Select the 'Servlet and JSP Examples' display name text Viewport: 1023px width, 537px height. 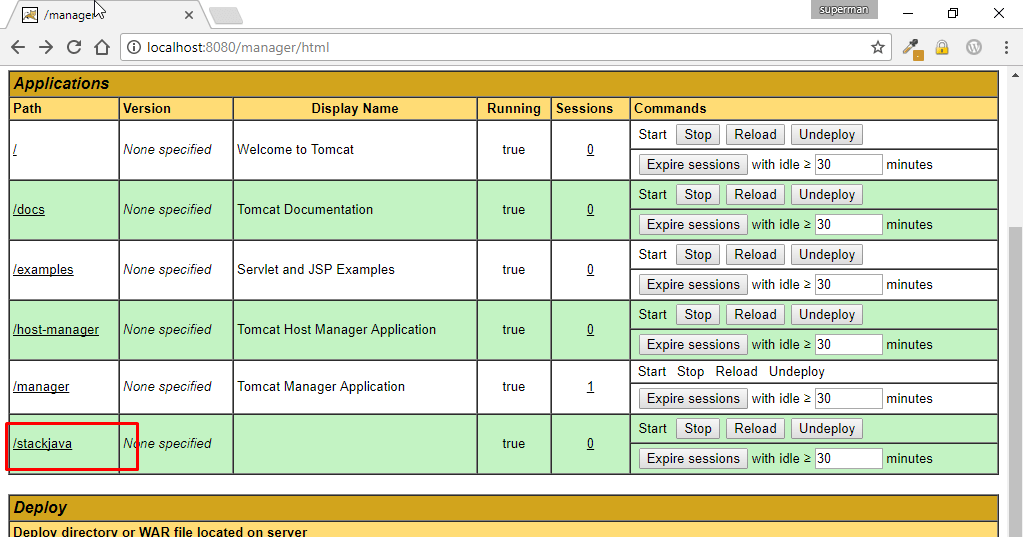(316, 269)
